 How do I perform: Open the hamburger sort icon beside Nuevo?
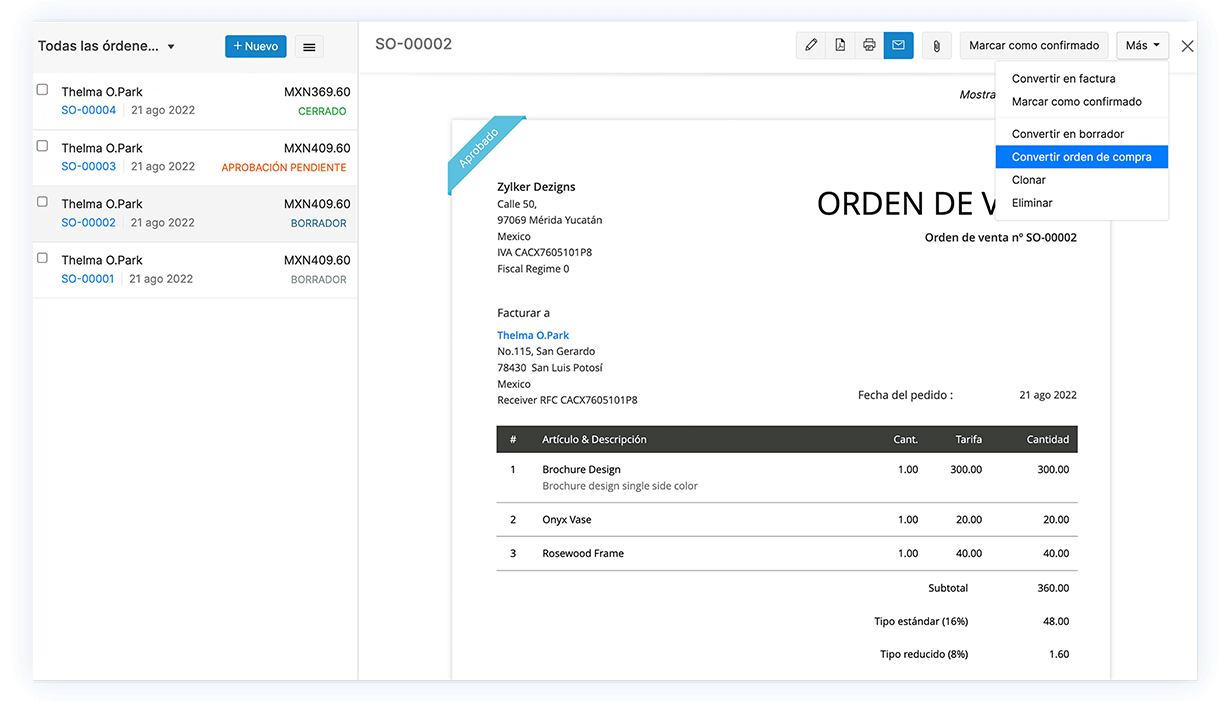coord(308,46)
